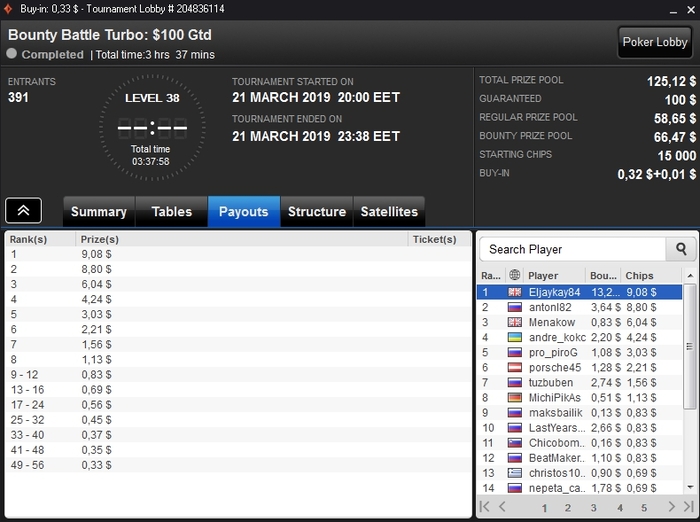Go to the first page of players

point(484,506)
